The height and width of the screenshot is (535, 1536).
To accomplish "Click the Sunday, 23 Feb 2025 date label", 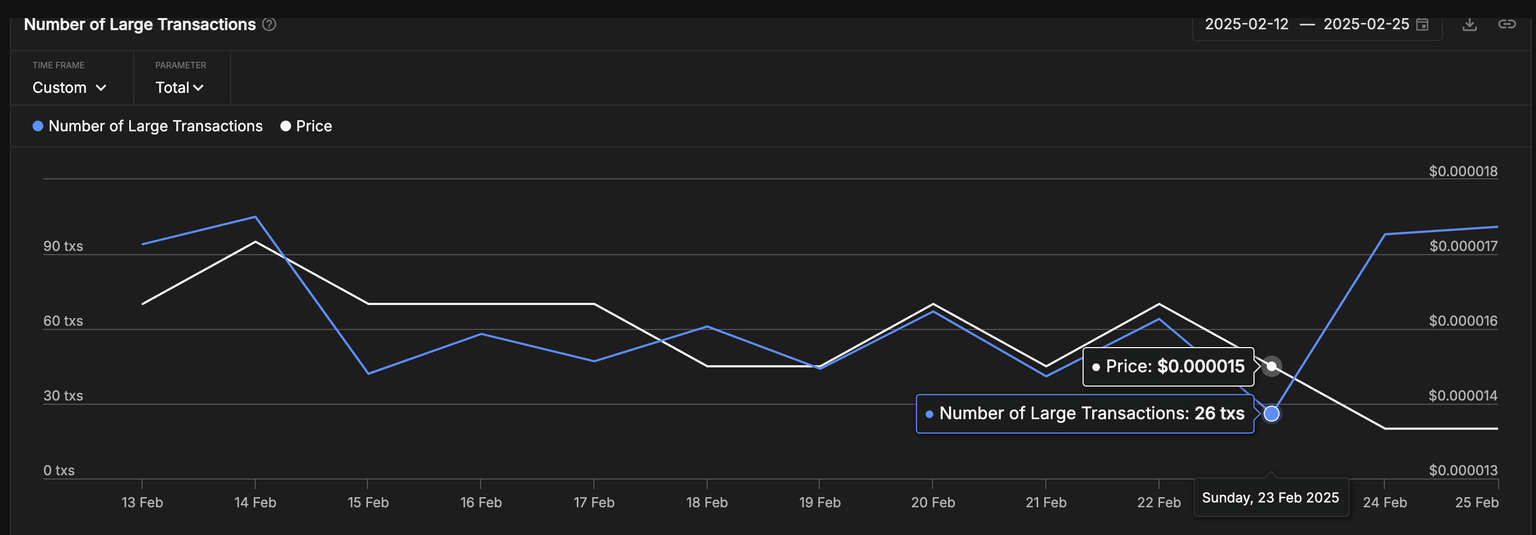I will tap(1270, 498).
